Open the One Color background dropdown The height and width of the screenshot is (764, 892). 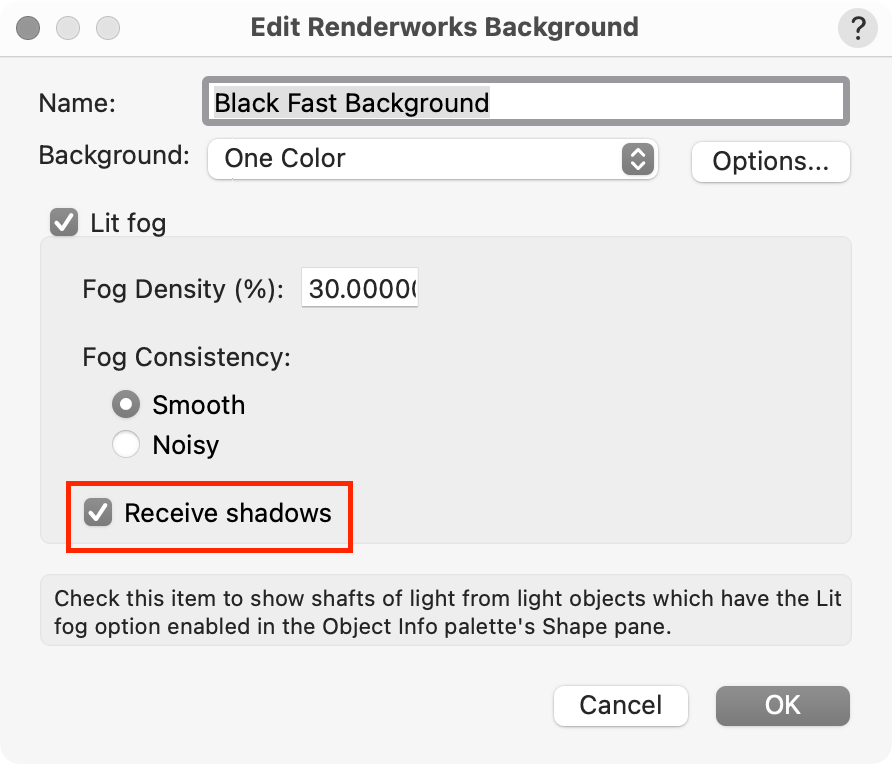(432, 158)
